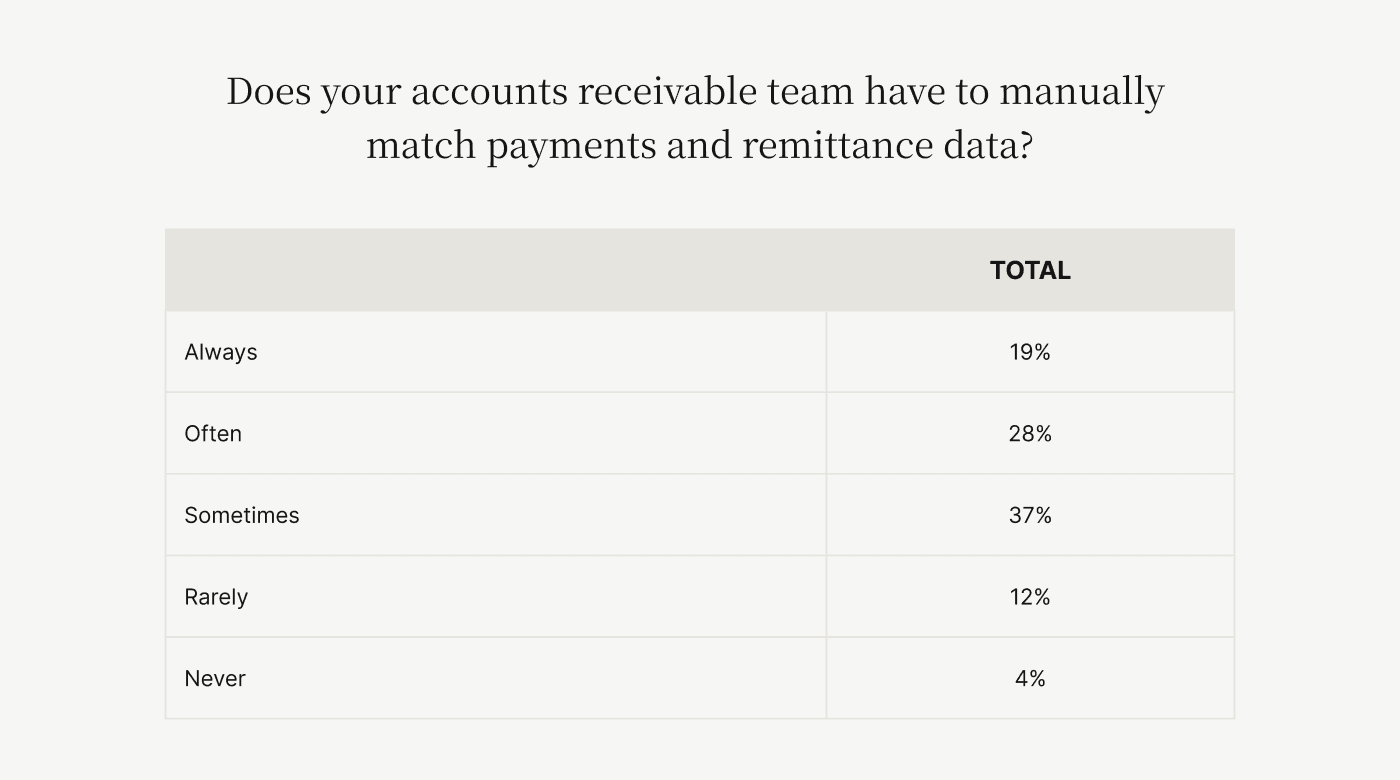Click the 19% value cell

[x=1030, y=352]
